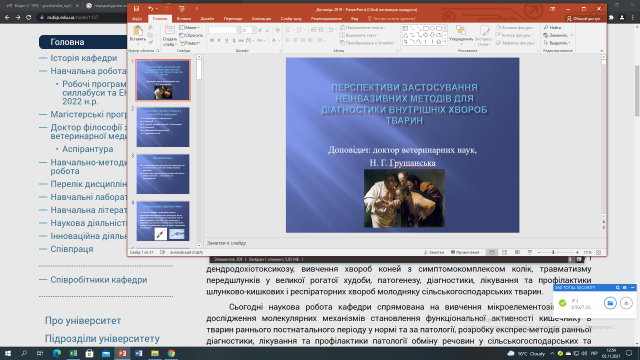Pick the star shape in shapes gallery
Screen dimensions: 640x360
(x=439, y=42)
